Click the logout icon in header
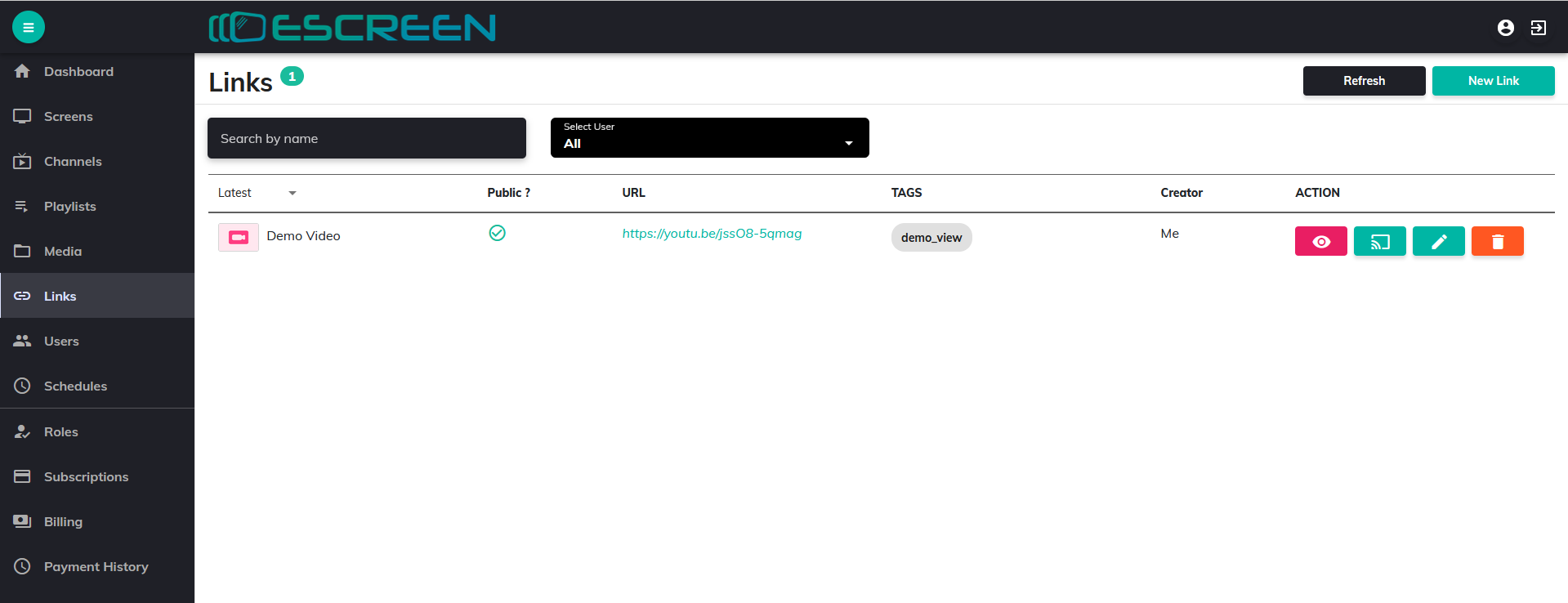The image size is (1568, 603). tap(1538, 28)
